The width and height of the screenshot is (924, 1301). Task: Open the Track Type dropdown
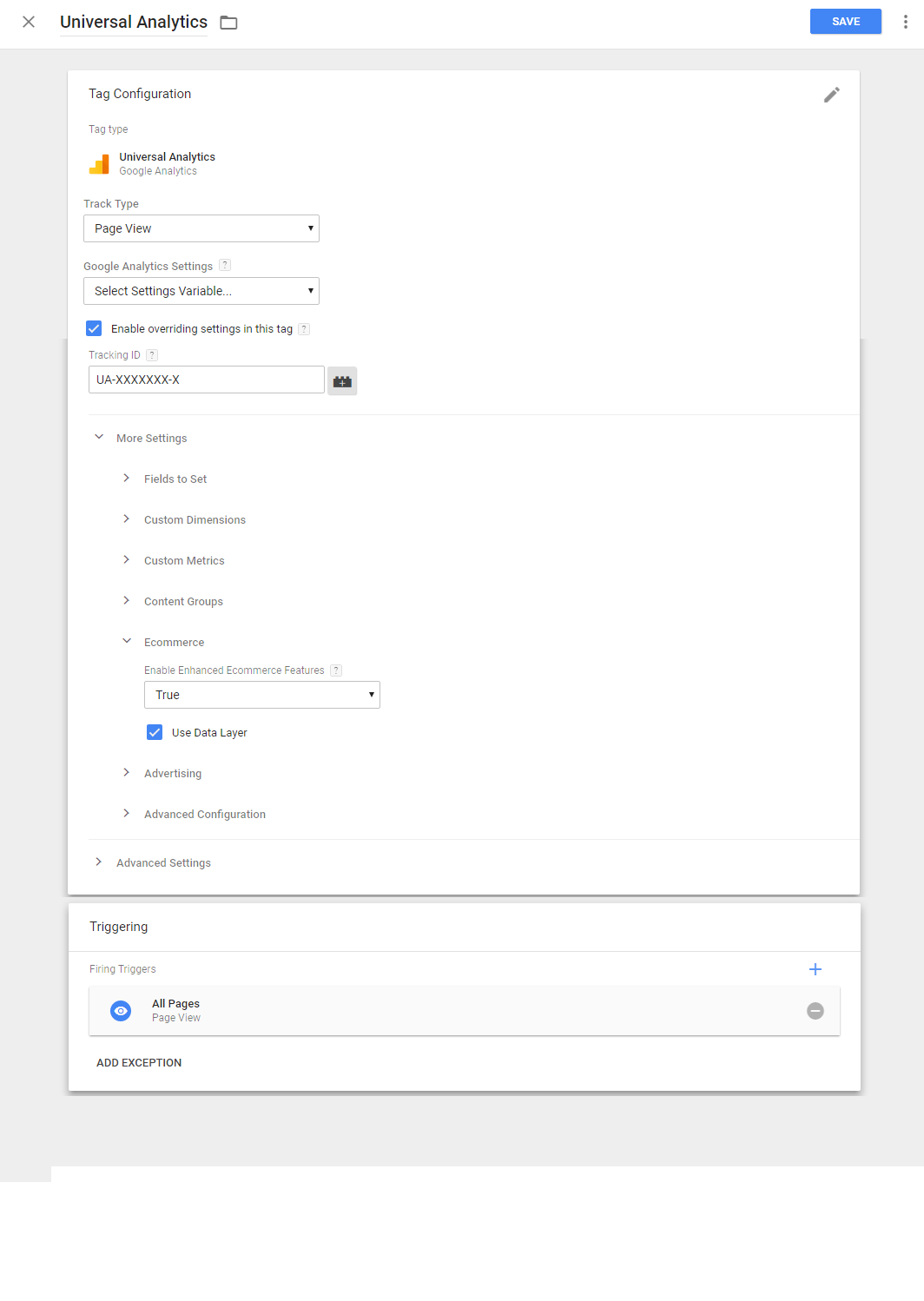pyautogui.click(x=201, y=228)
